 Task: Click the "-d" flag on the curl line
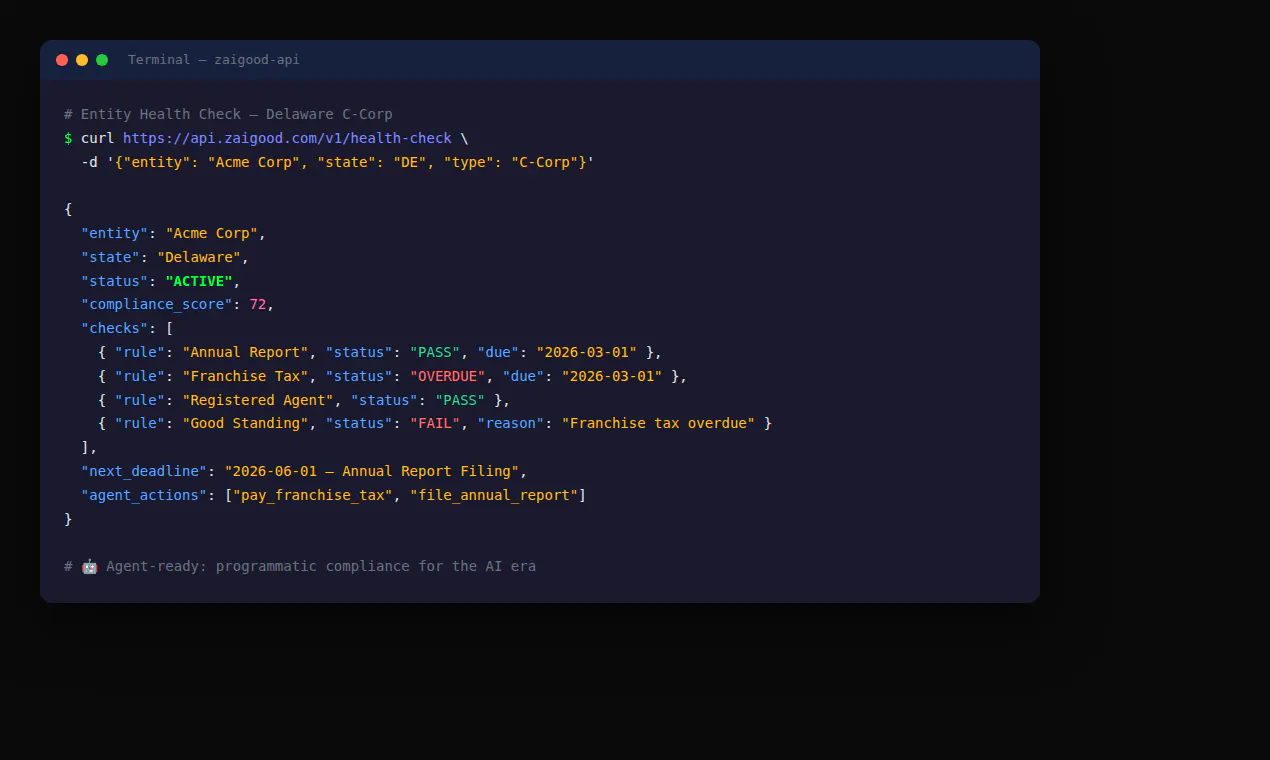coord(89,162)
